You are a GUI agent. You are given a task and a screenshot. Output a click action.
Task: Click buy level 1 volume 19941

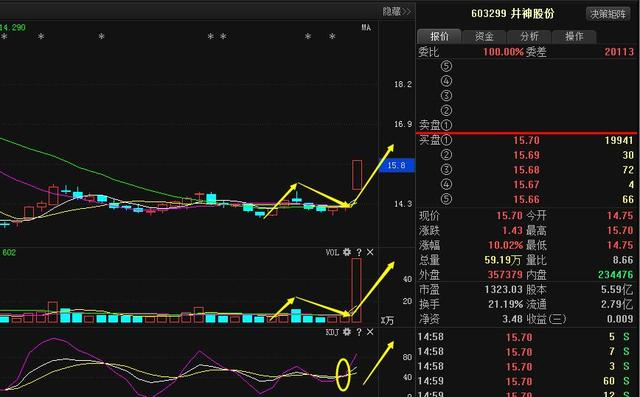(x=619, y=140)
